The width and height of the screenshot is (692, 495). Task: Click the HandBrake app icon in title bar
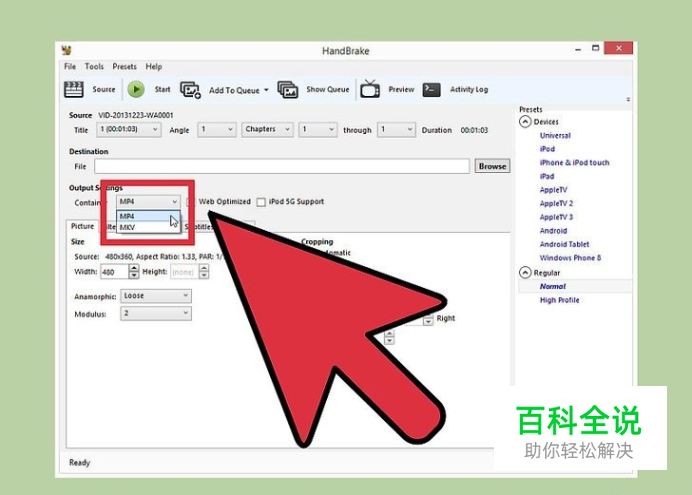click(67, 50)
